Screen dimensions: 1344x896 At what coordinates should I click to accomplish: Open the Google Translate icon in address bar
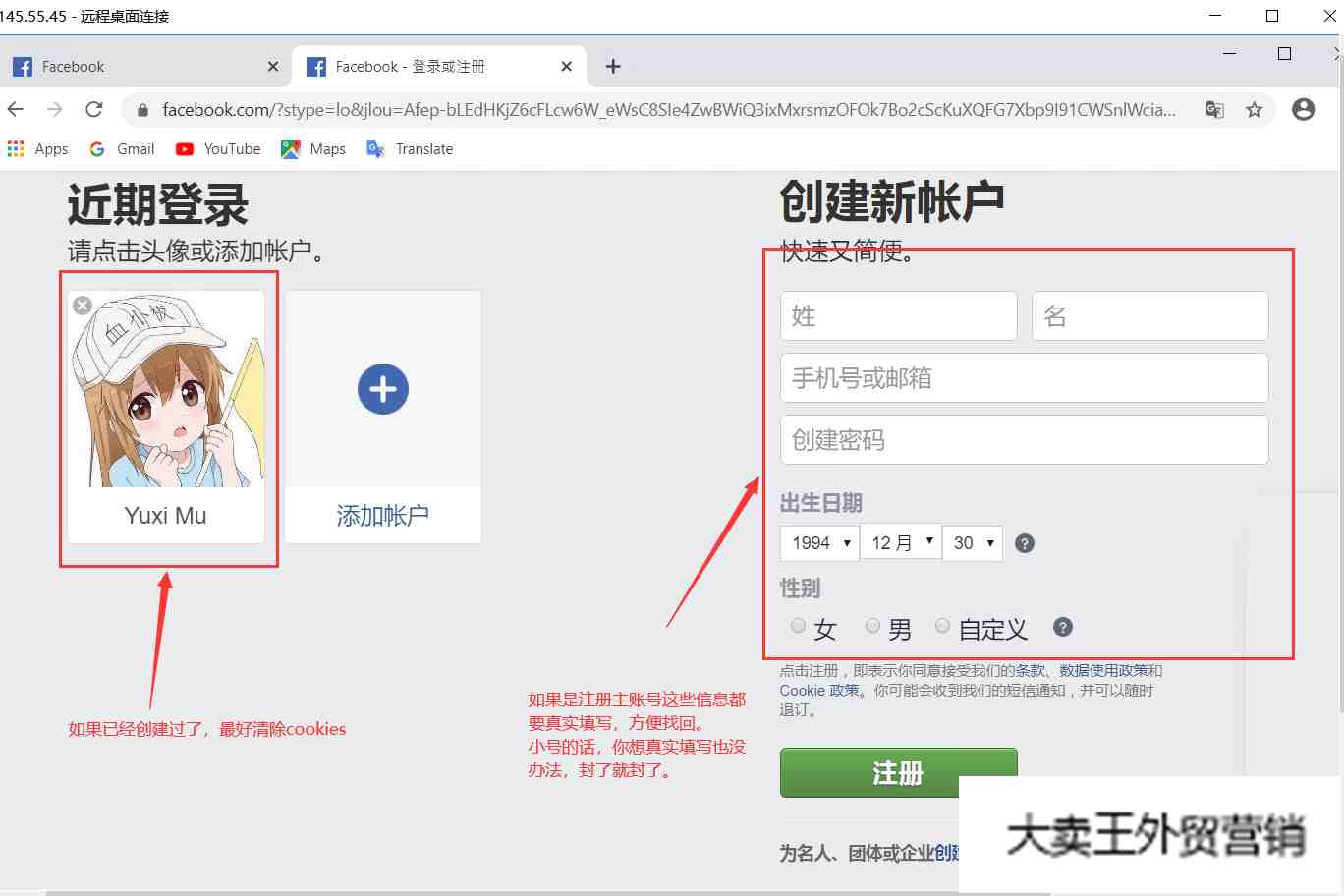tap(1215, 110)
